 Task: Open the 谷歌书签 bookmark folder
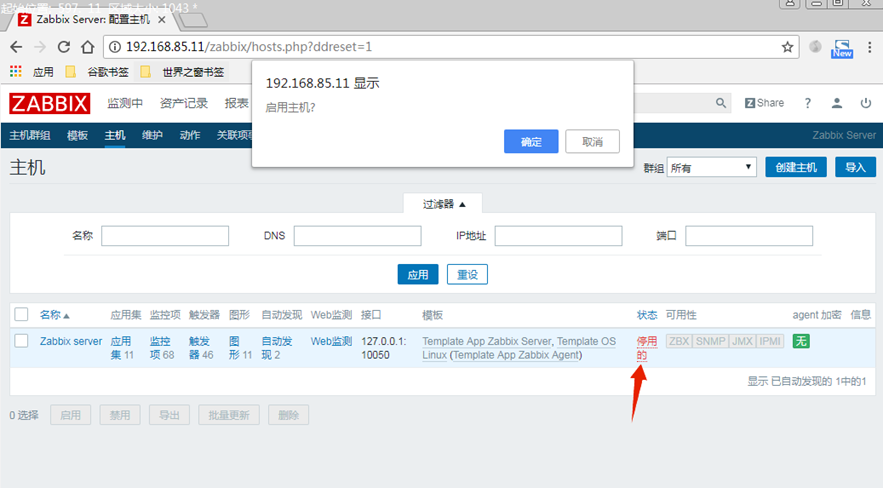point(98,71)
